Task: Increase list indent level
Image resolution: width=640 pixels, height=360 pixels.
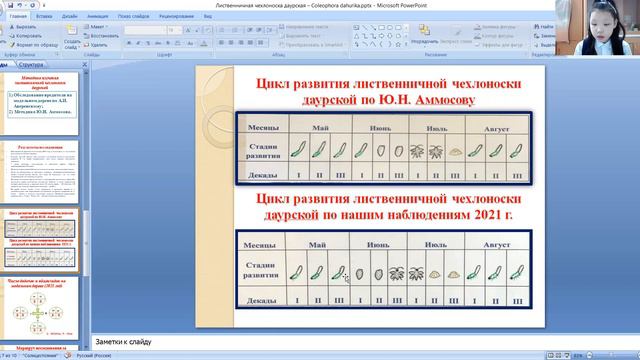Action: pyautogui.click(x=259, y=30)
